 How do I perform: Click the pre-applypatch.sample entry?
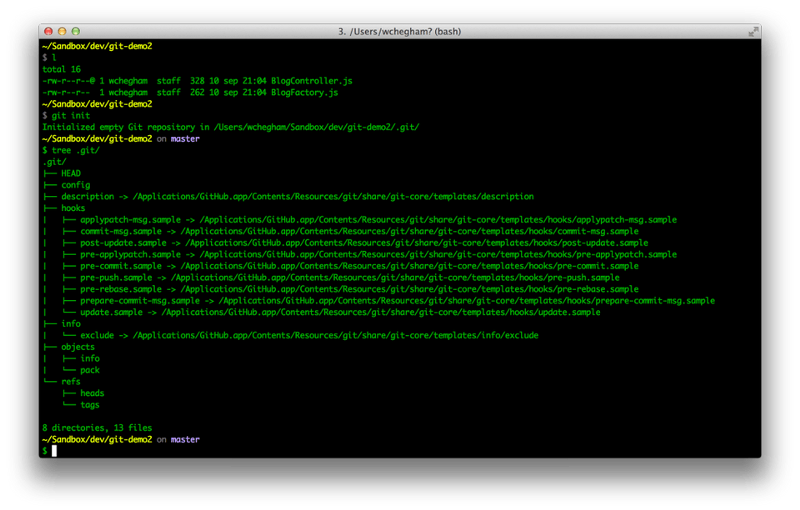(379, 254)
